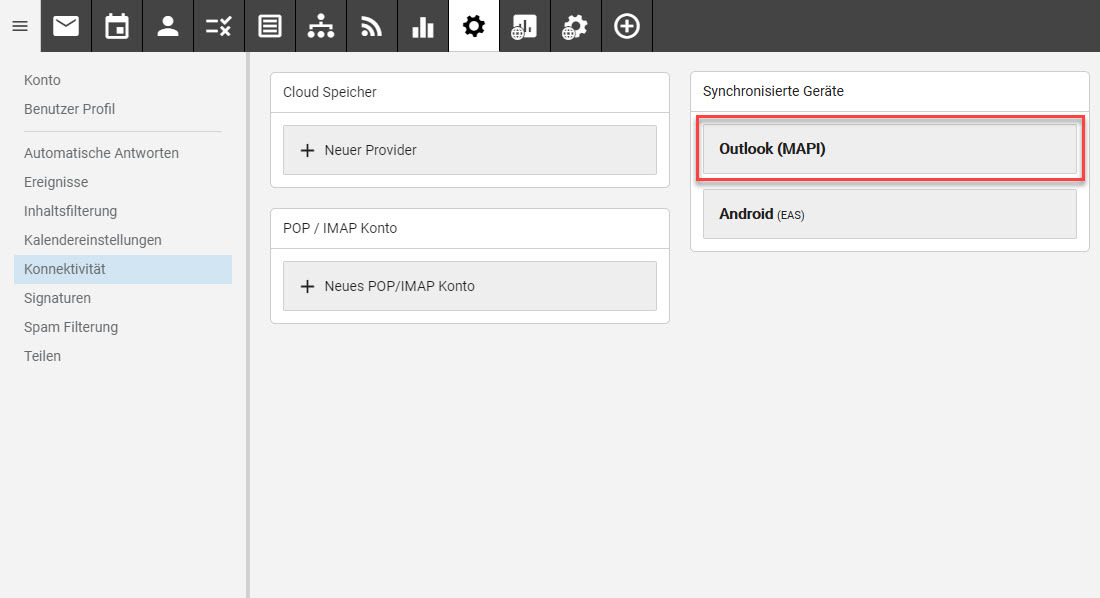Image resolution: width=1100 pixels, height=598 pixels.
Task: Open the org chart hierarchy icon
Action: click(321, 27)
